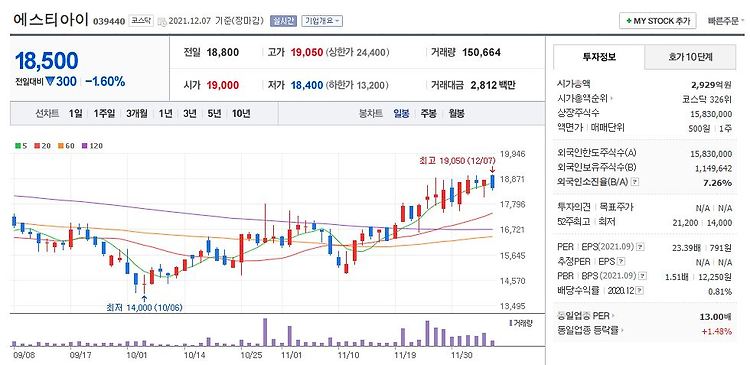Open the 시가총액순위 link
The image size is (750, 365).
(x=582, y=100)
